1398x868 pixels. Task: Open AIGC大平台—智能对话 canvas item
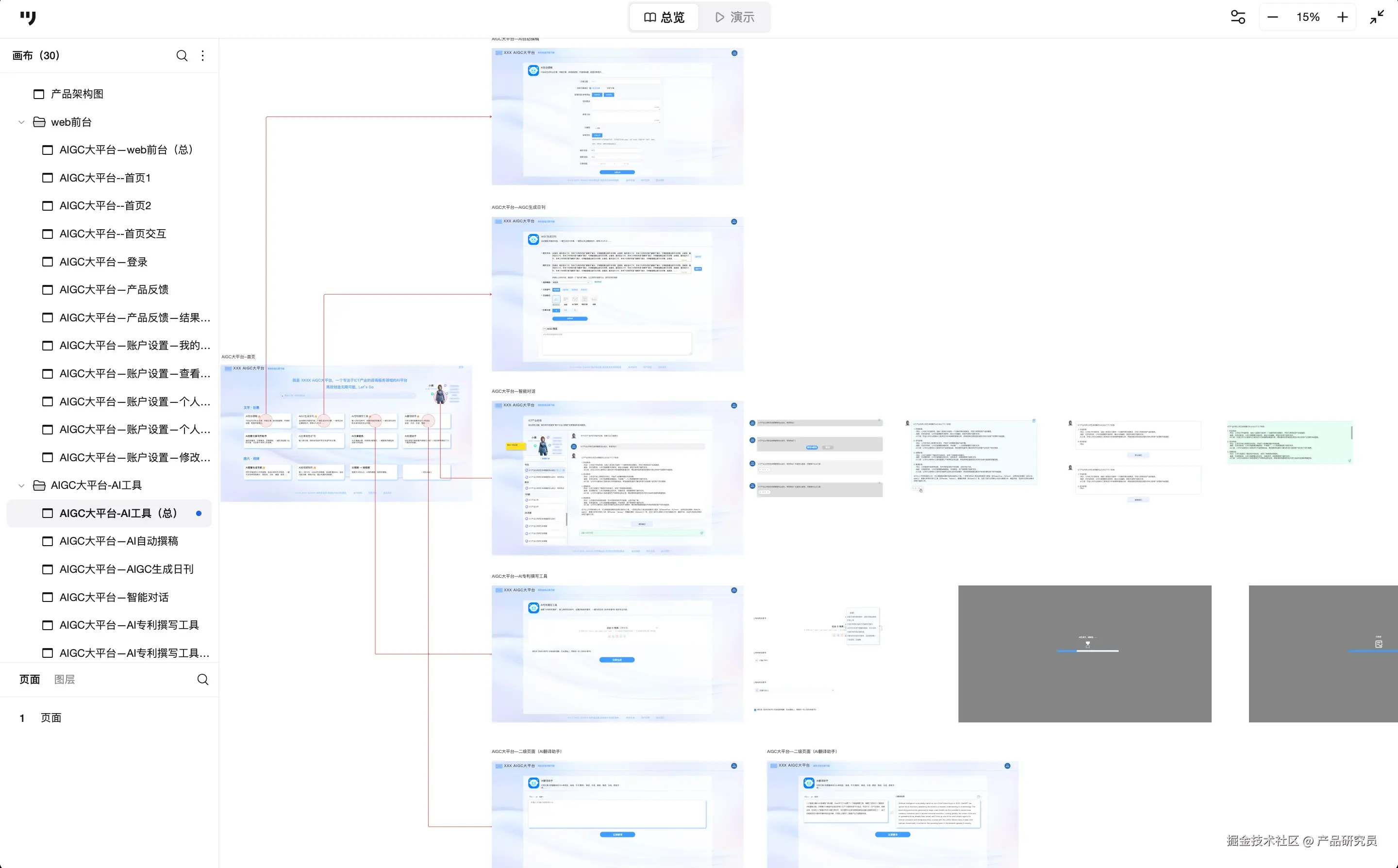114,597
